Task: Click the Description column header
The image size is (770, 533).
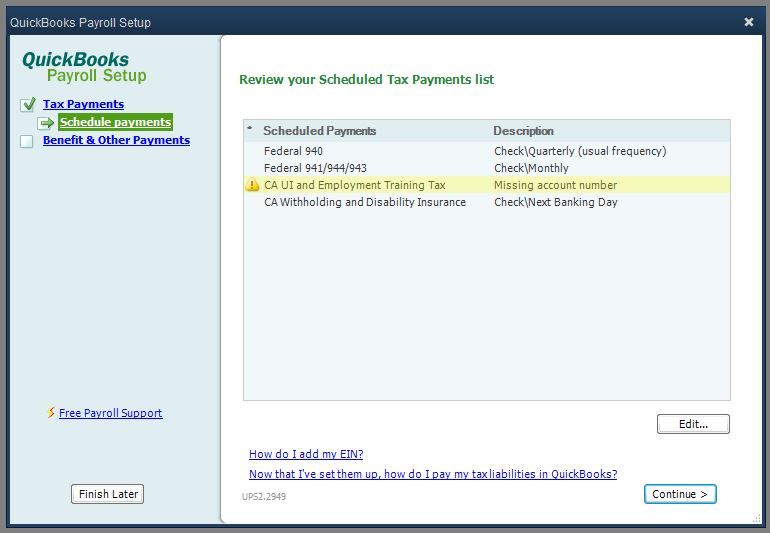Action: [523, 131]
